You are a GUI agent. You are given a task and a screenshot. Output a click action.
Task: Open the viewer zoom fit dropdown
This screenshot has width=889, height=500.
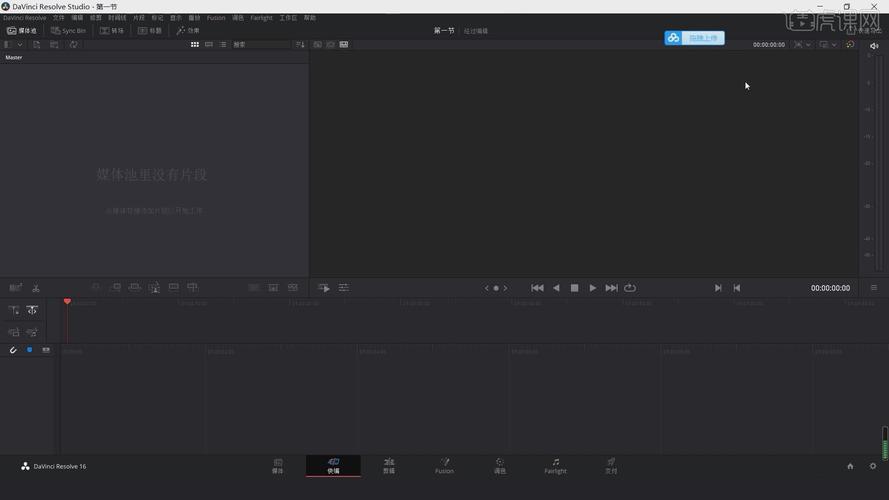tap(802, 44)
